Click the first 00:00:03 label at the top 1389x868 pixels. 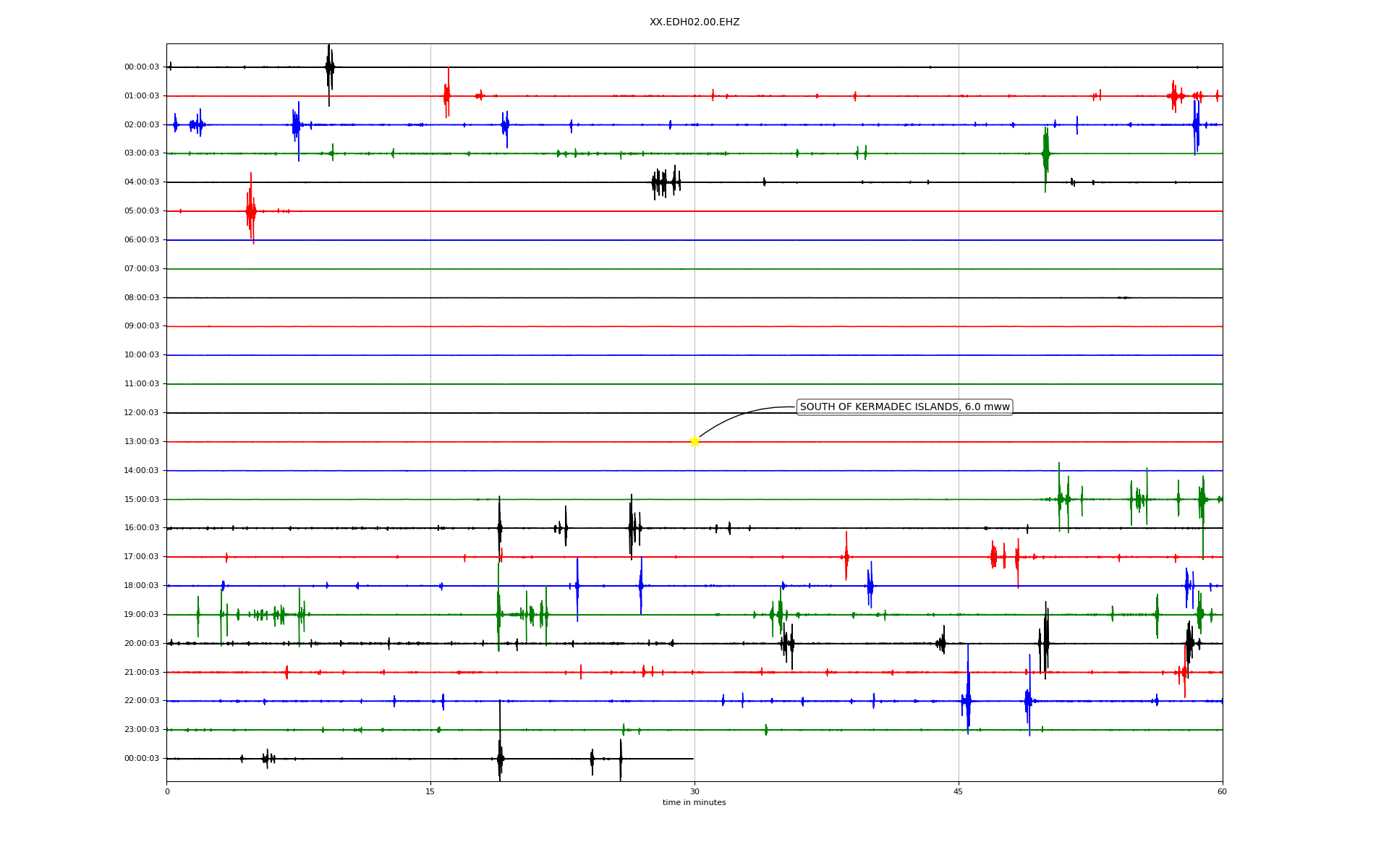coord(142,67)
